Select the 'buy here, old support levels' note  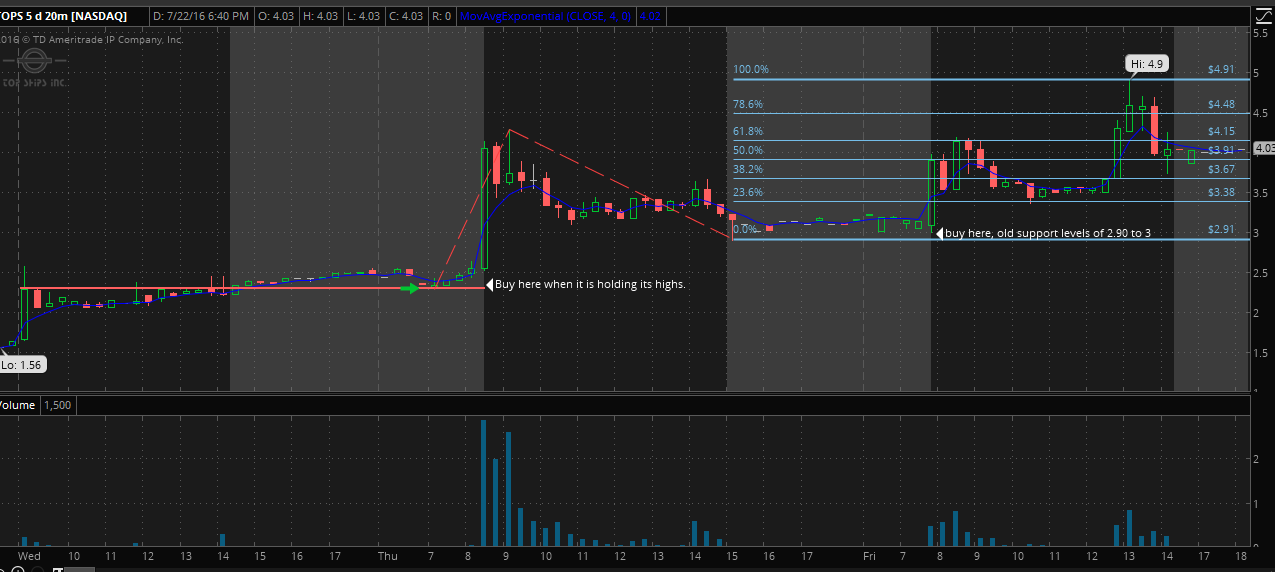[1047, 233]
